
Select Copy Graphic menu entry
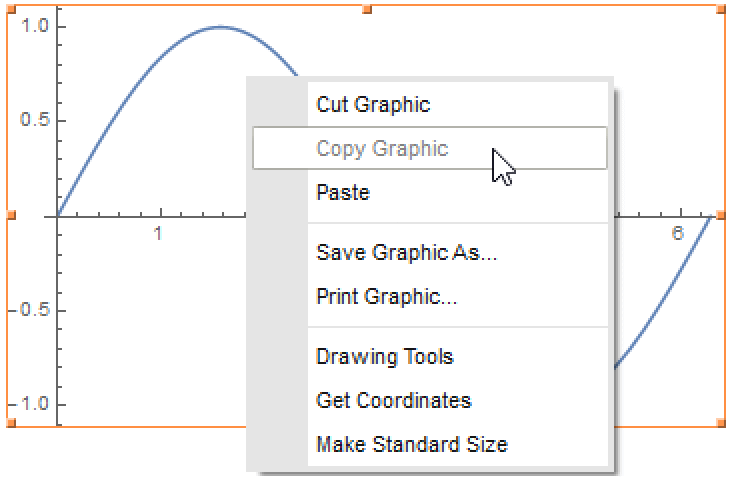coord(429,148)
